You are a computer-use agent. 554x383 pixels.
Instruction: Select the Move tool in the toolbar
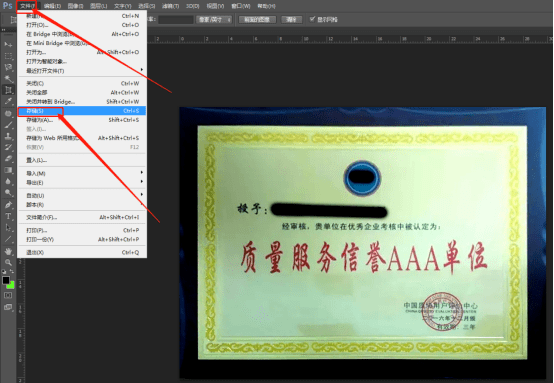click(8, 44)
